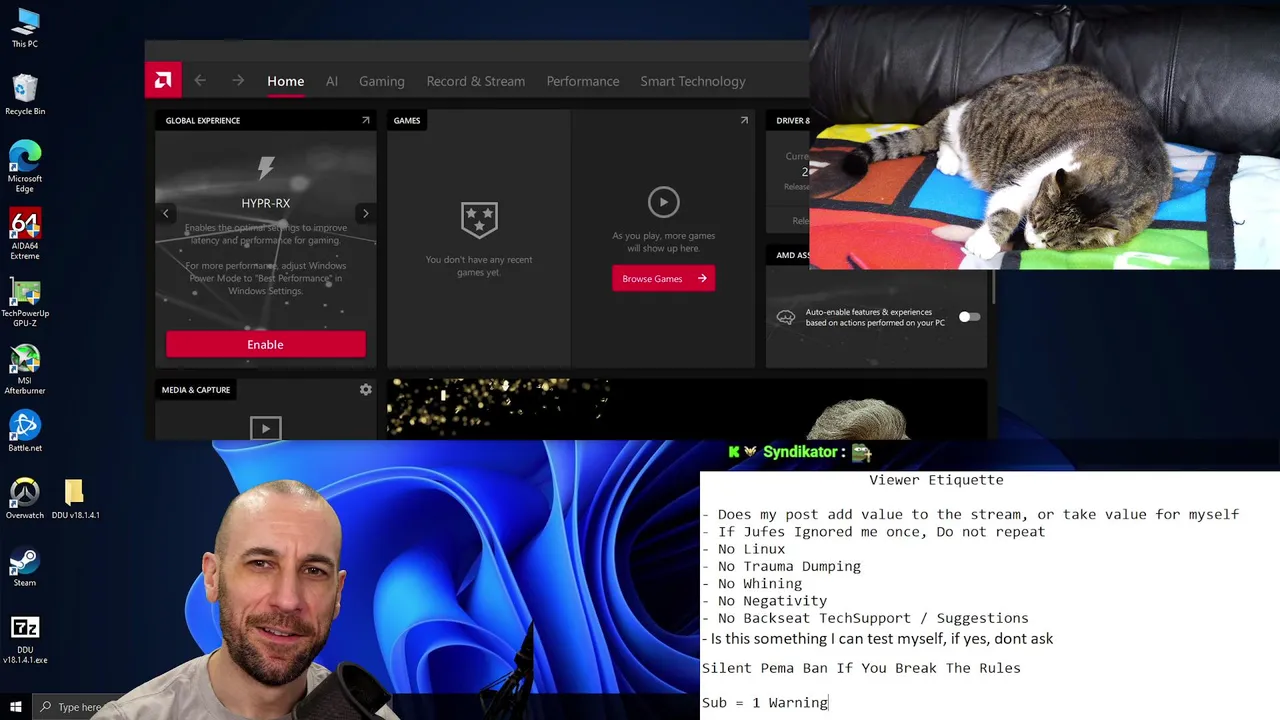Go back with the left arrow
Viewport: 1280px width, 720px height.
coord(200,81)
